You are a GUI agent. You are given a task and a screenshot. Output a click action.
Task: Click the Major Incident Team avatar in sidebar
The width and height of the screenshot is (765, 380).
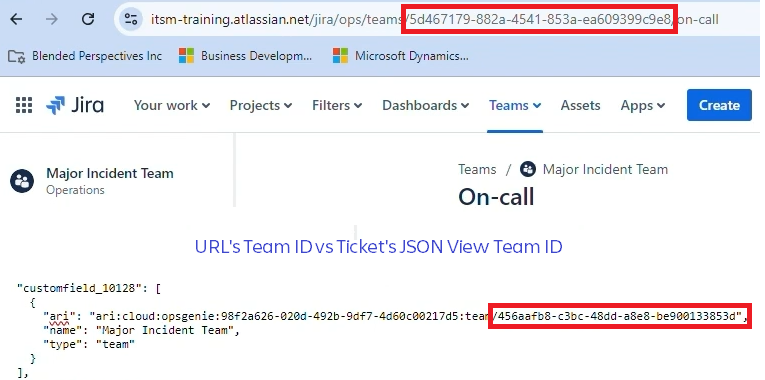click(x=22, y=181)
